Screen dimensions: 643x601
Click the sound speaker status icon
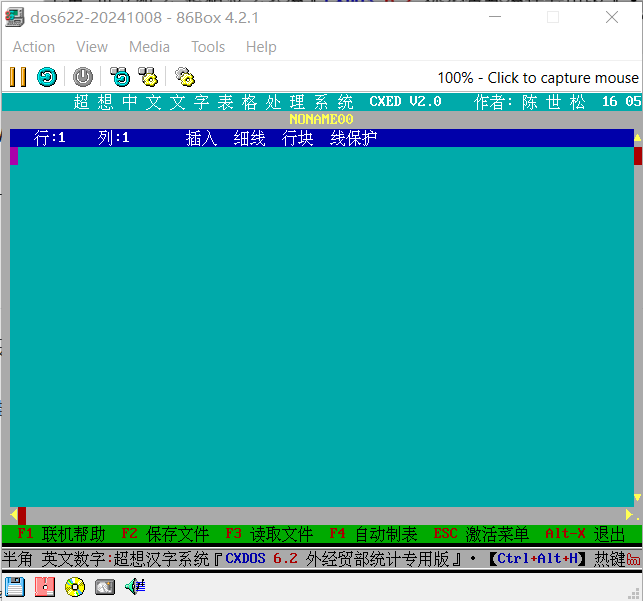[135, 587]
